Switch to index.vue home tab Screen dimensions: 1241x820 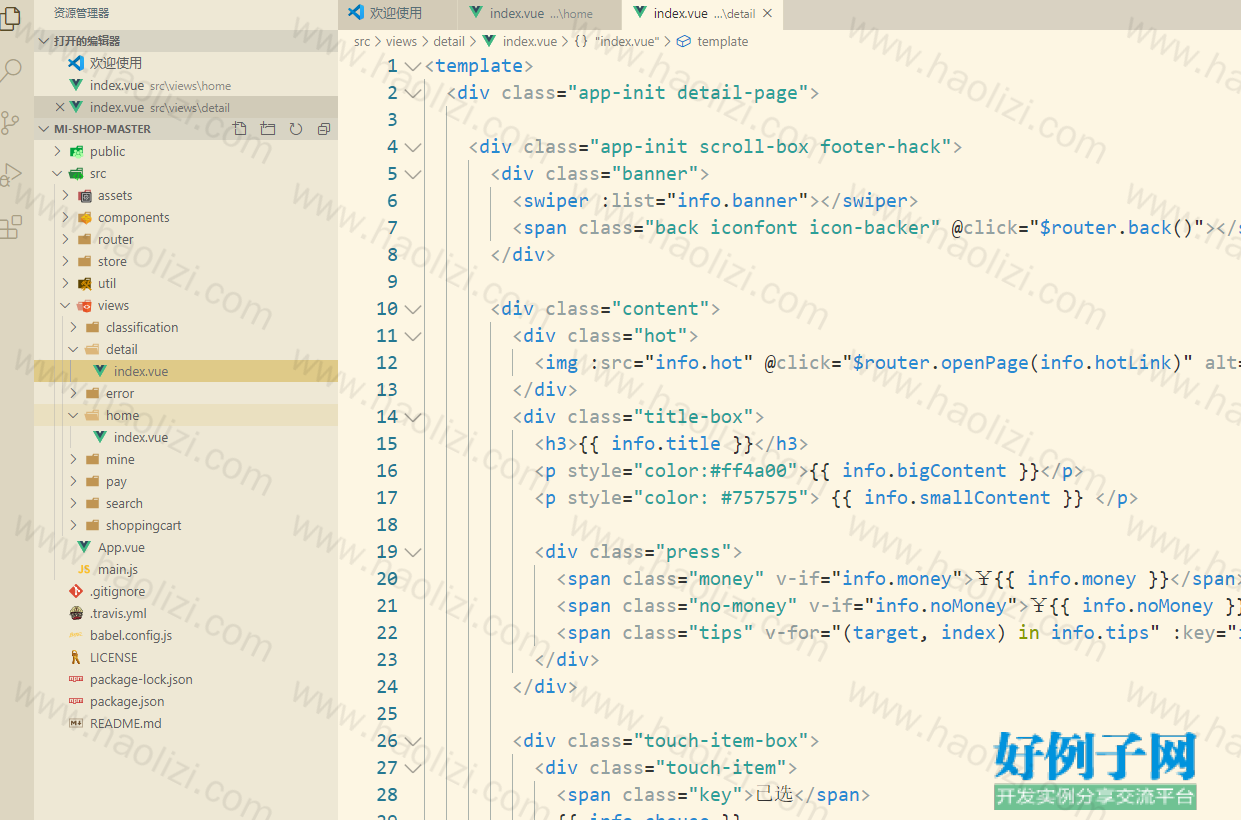[540, 14]
